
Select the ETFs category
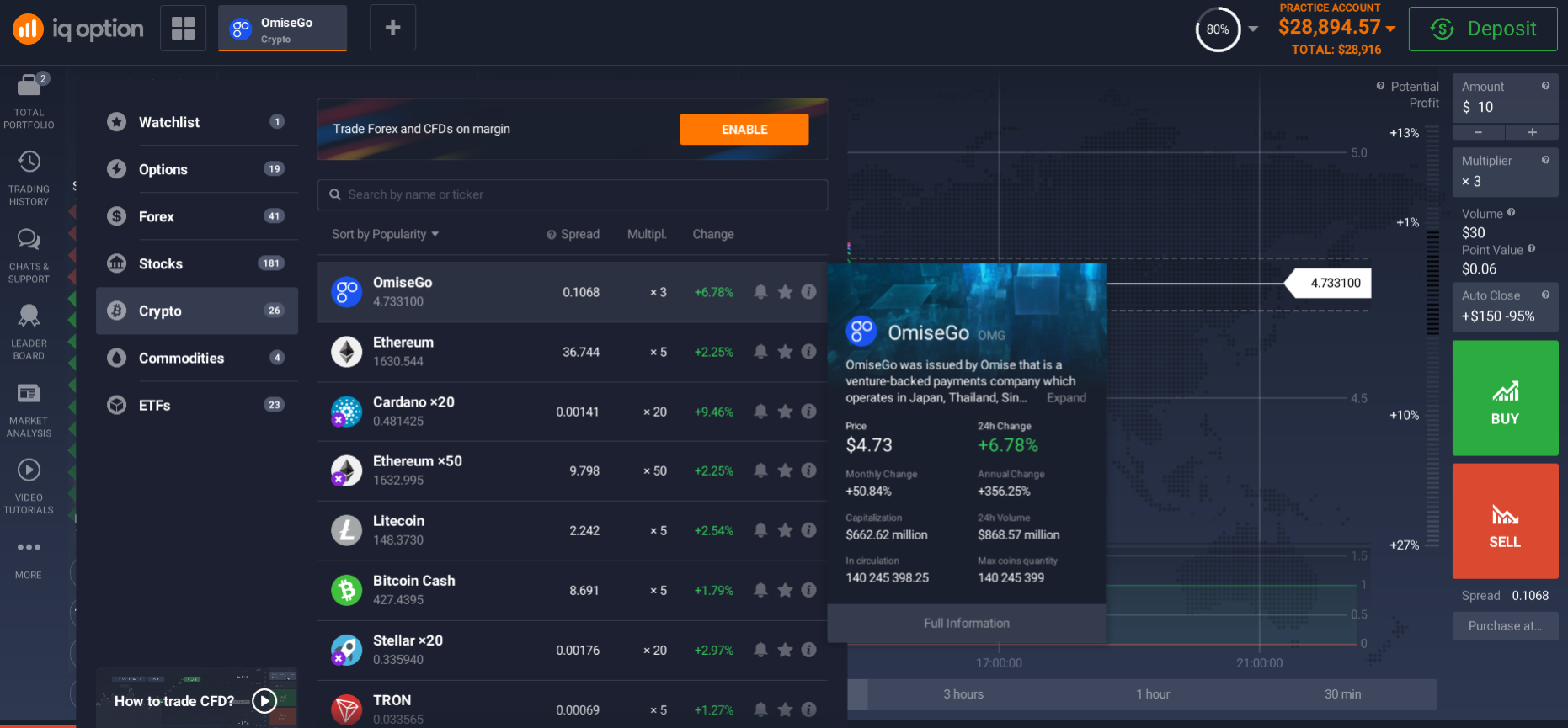coord(197,405)
